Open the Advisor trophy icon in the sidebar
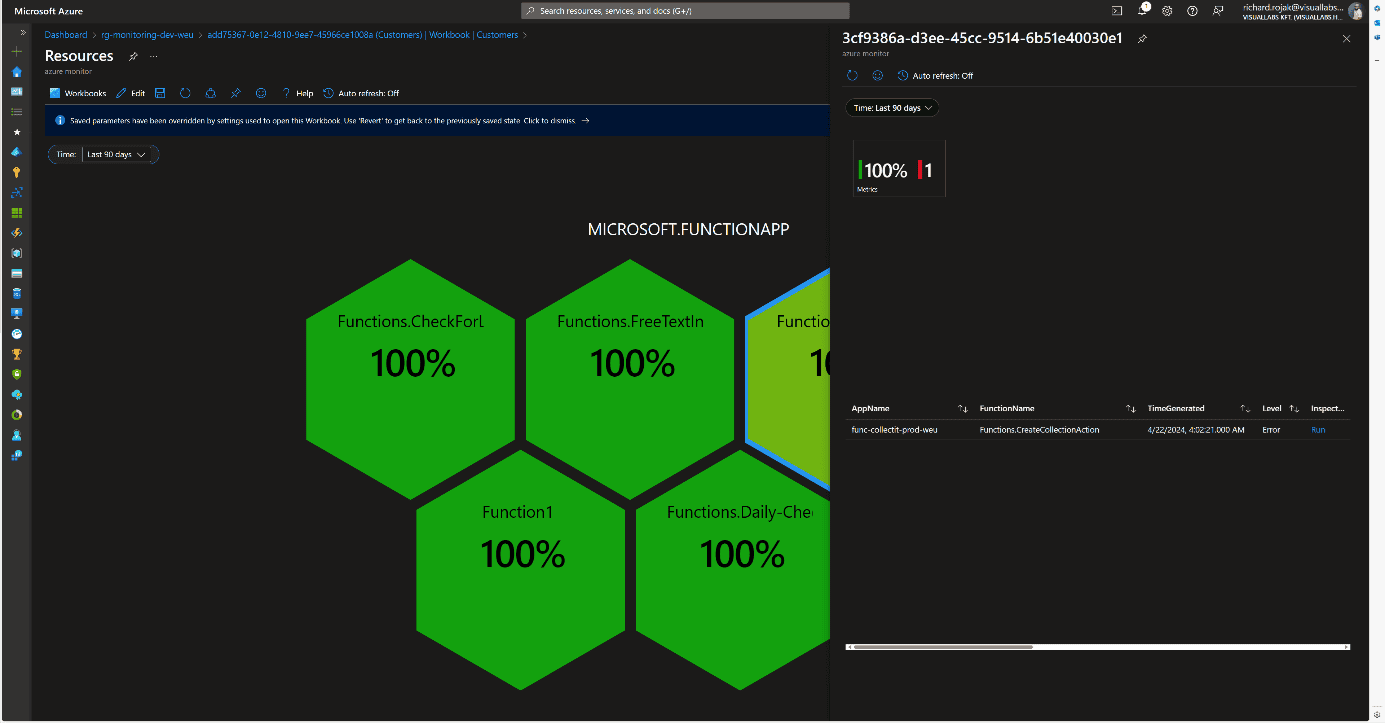Image resolution: width=1385 pixels, height=723 pixels. click(x=16, y=354)
